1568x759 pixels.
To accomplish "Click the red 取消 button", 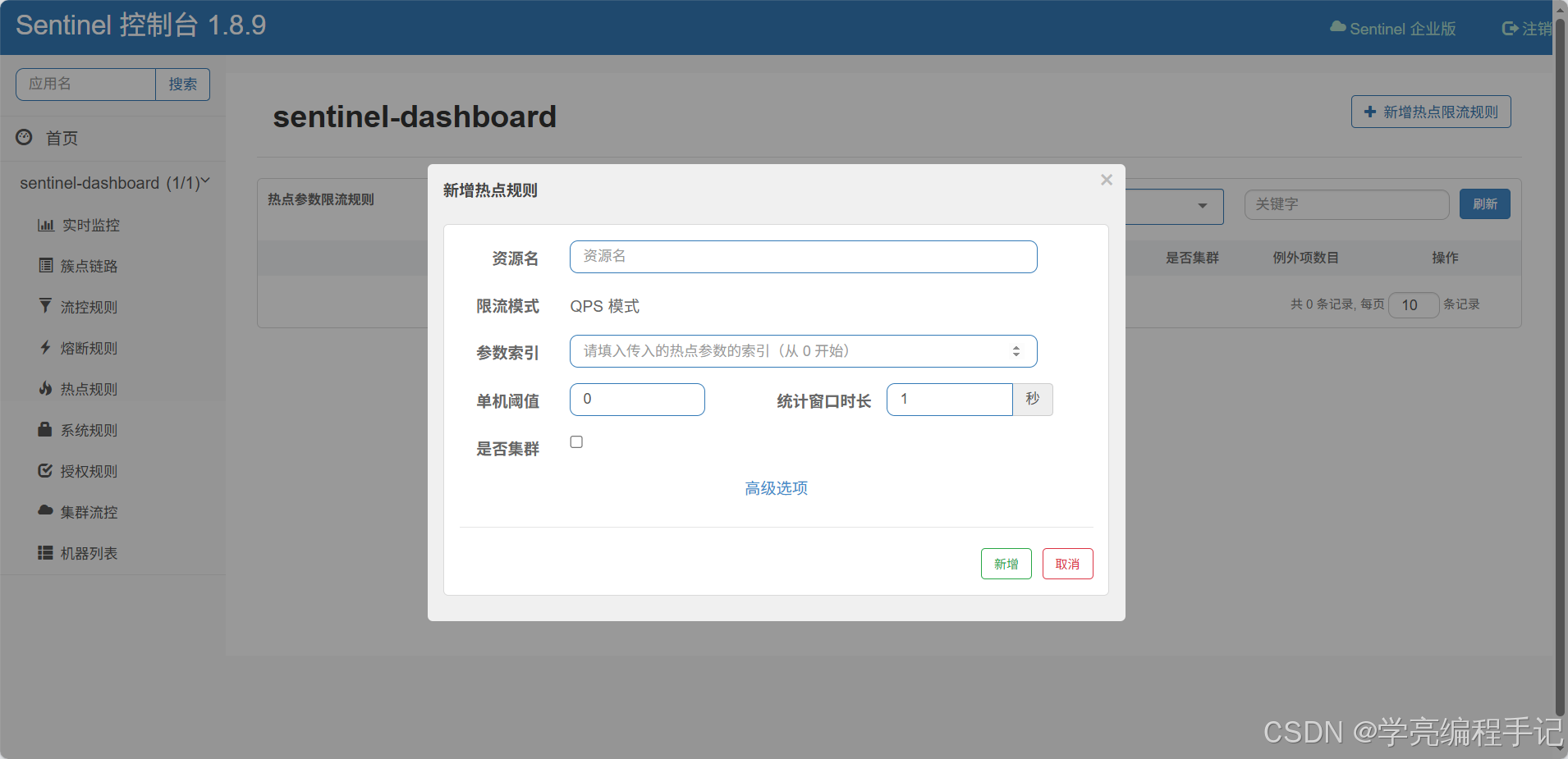I will coord(1067,564).
